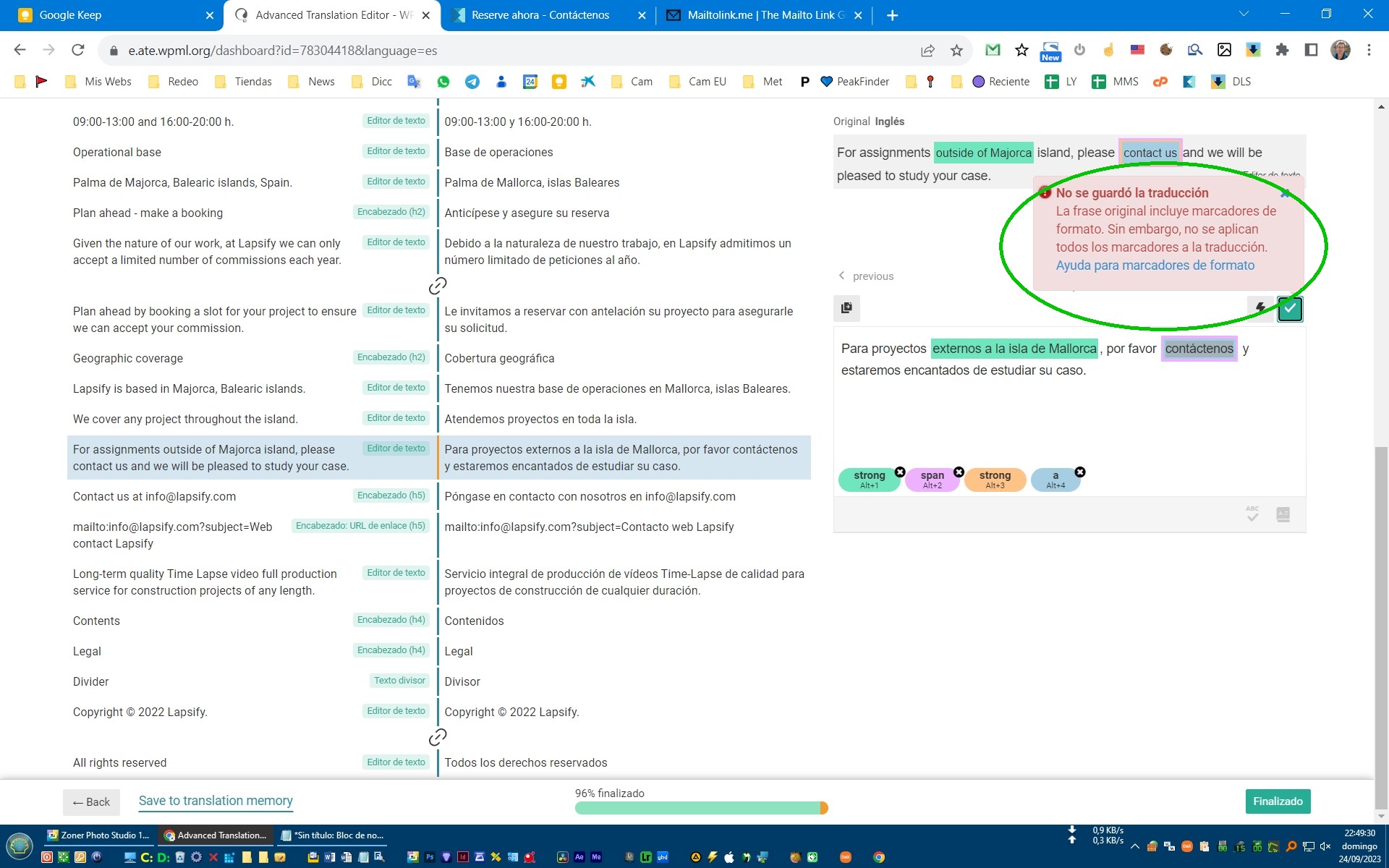Apply the strong Alt+1 format marker
Viewport: 1389px width, 868px height.
tap(869, 480)
